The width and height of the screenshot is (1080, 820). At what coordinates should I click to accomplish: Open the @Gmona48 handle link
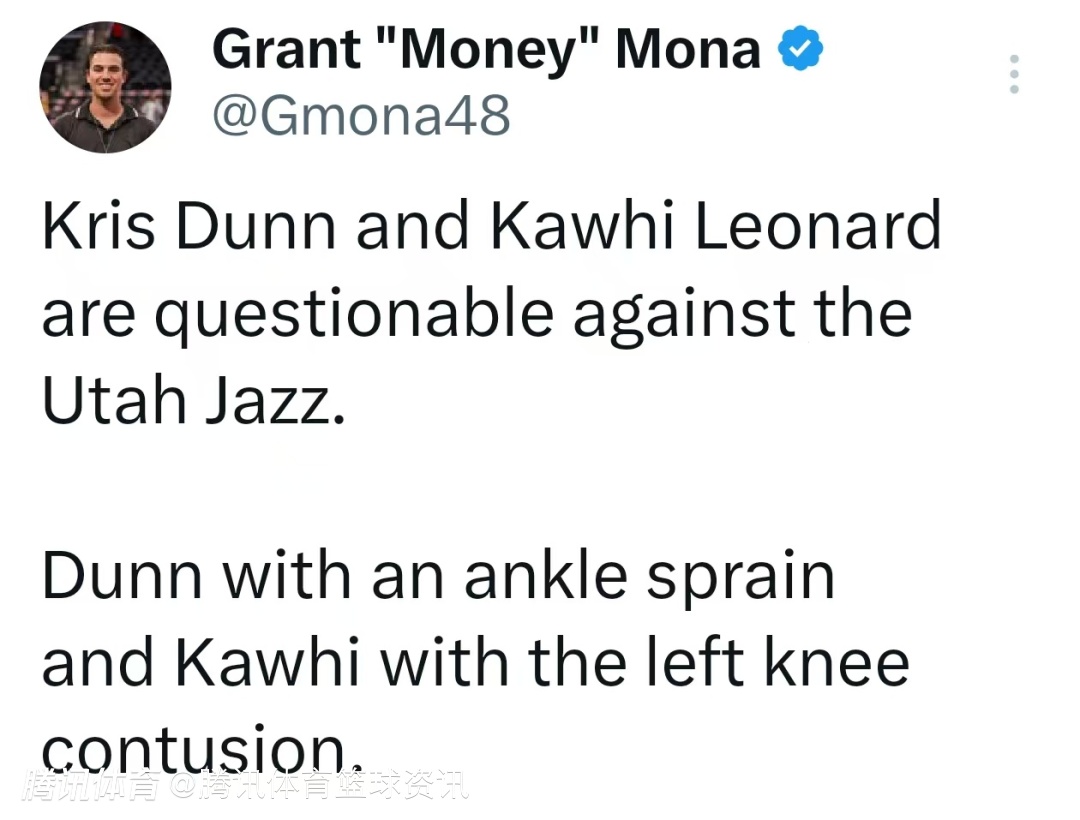[x=361, y=117]
